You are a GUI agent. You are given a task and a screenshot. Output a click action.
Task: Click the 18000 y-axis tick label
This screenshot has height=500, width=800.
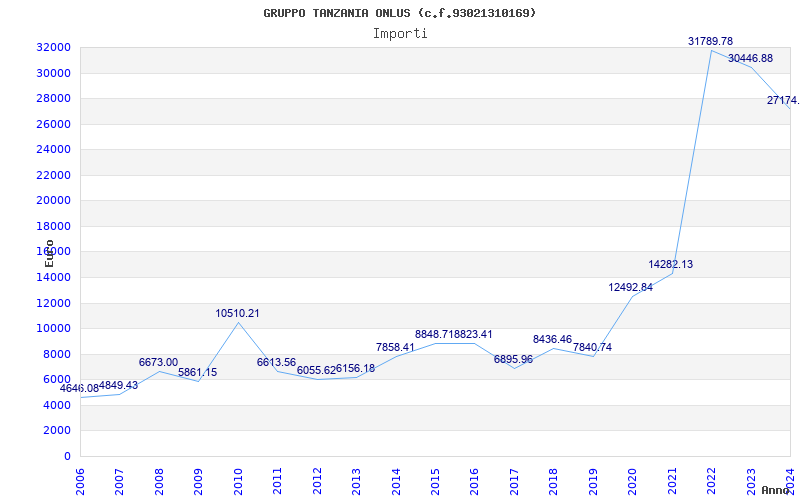(53, 226)
